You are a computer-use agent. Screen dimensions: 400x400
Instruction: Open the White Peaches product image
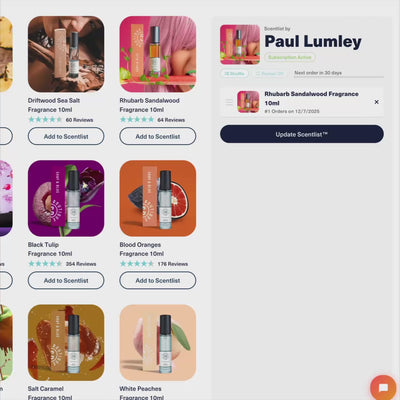pyautogui.click(x=158, y=342)
